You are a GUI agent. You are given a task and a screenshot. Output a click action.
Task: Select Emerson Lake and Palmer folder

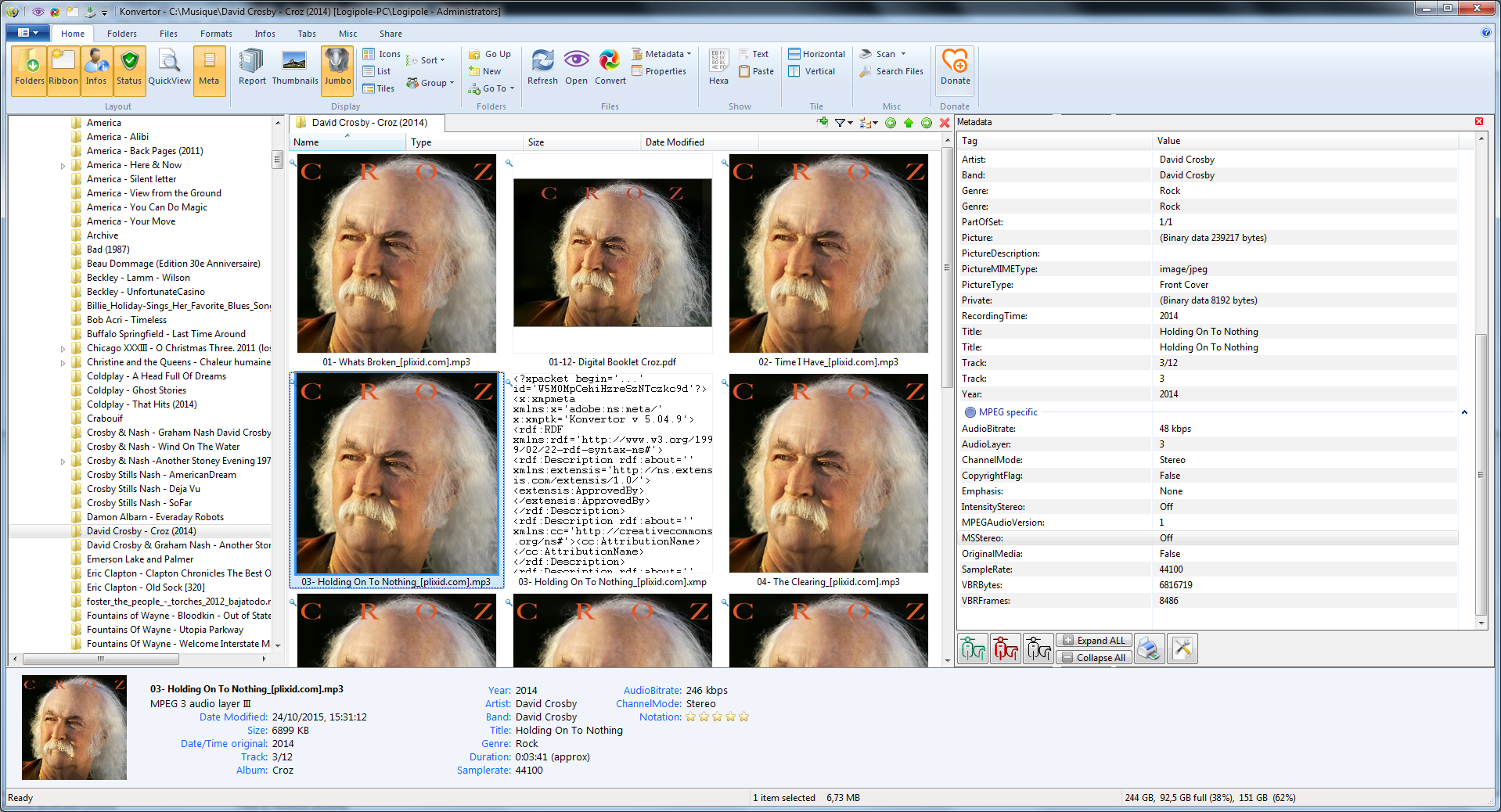click(x=140, y=559)
